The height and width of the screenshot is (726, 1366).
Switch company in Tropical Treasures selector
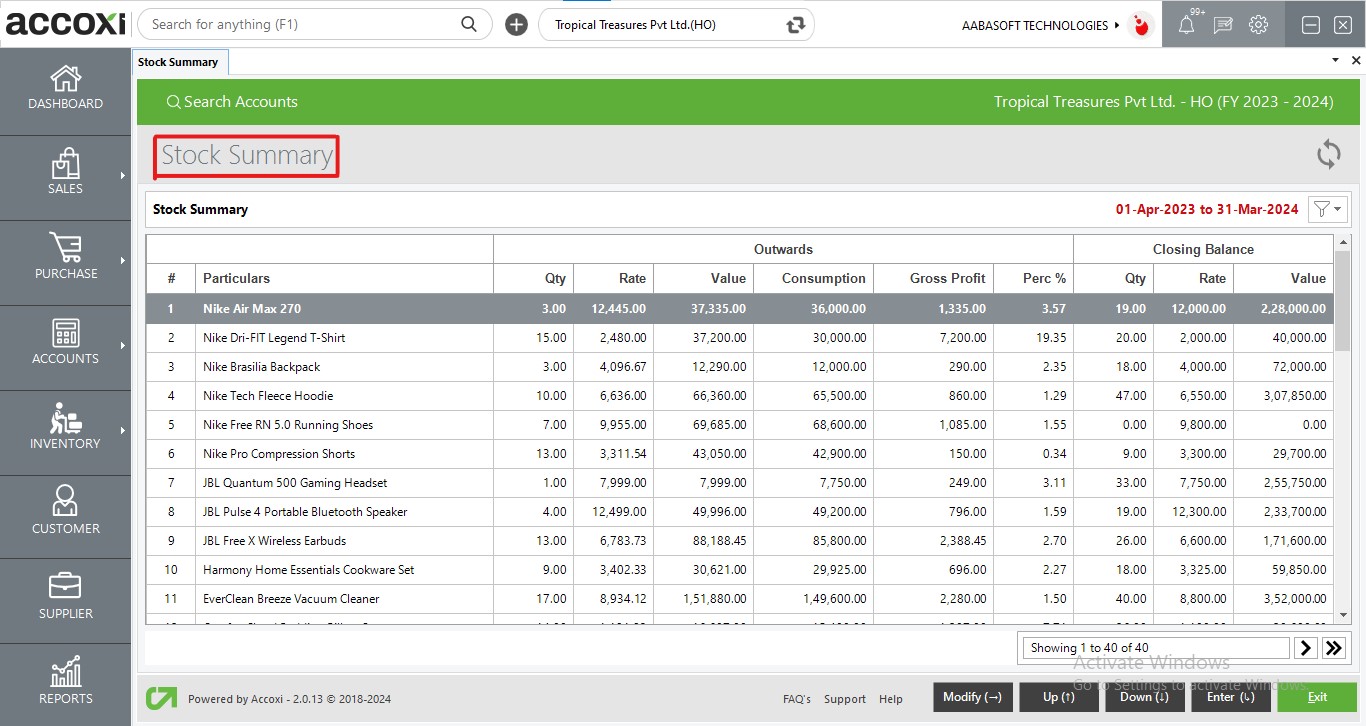click(796, 25)
